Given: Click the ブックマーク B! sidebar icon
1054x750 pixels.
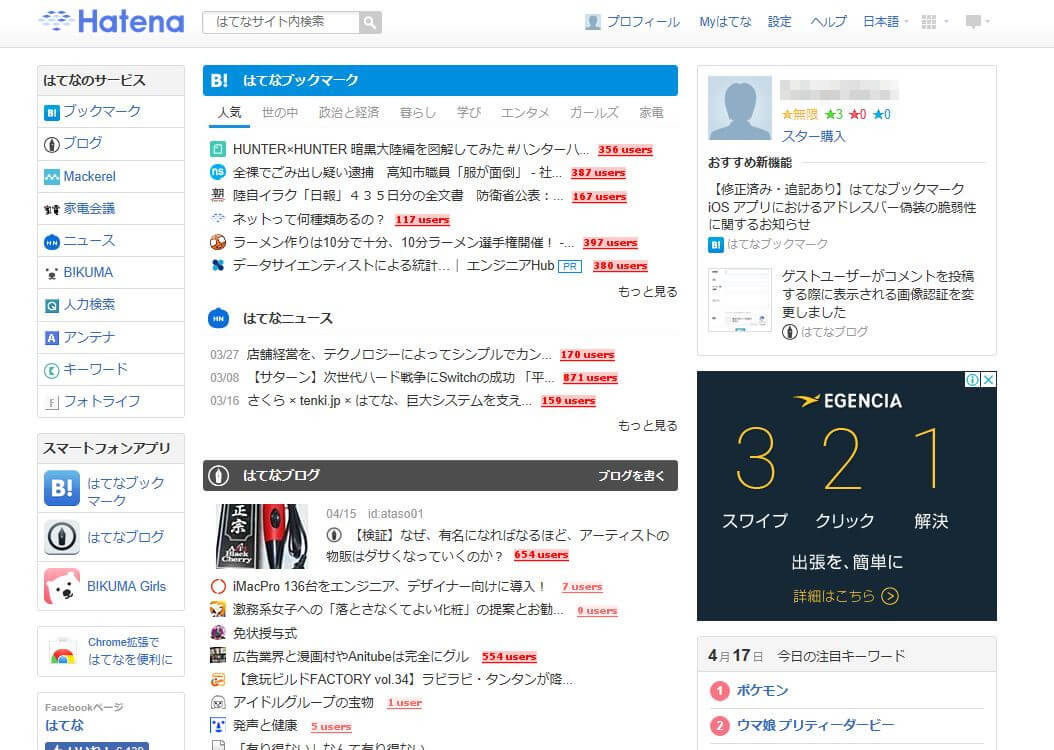Looking at the screenshot, I should coord(52,112).
